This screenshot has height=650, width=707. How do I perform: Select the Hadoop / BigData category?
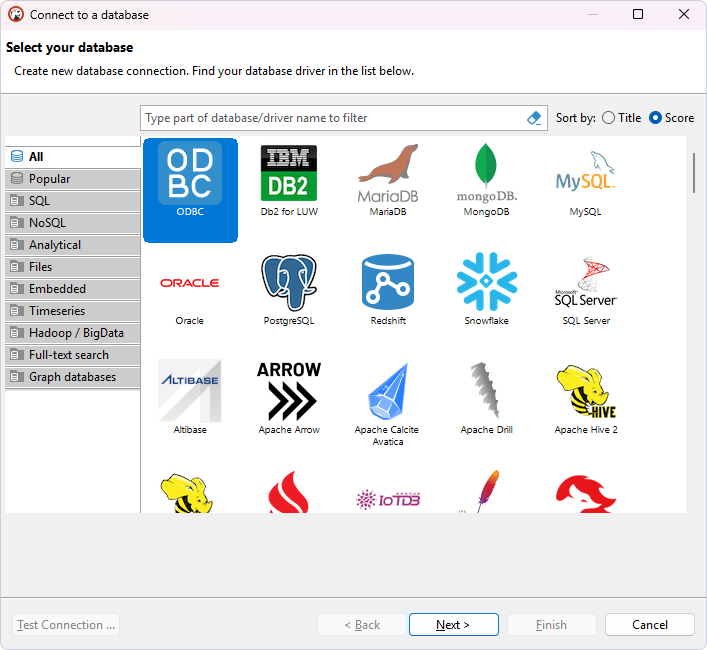point(73,333)
